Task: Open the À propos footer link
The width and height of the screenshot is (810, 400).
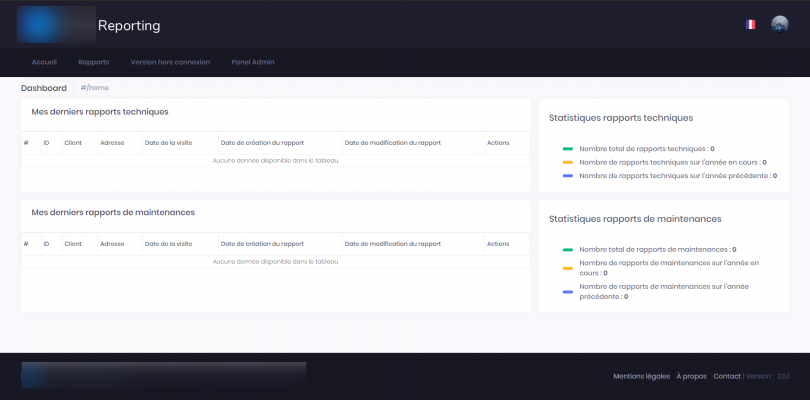Action: 691,376
